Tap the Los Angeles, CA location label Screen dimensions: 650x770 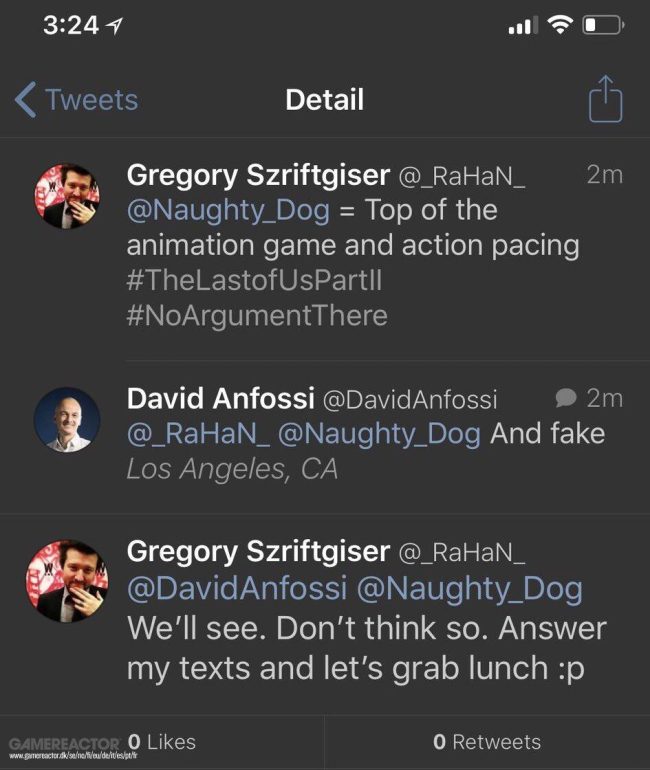(232, 469)
